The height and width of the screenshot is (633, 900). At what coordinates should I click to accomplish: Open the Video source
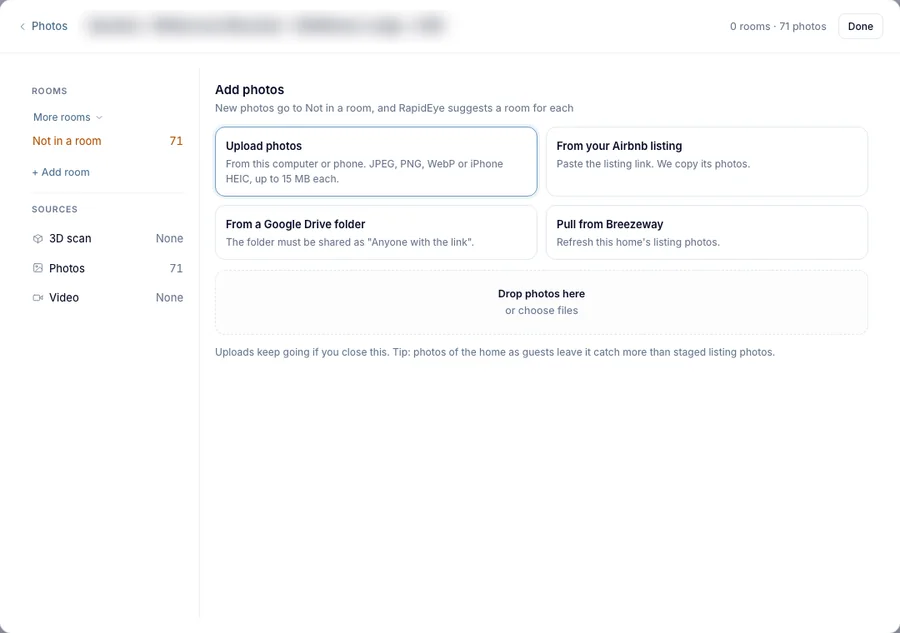pos(107,298)
